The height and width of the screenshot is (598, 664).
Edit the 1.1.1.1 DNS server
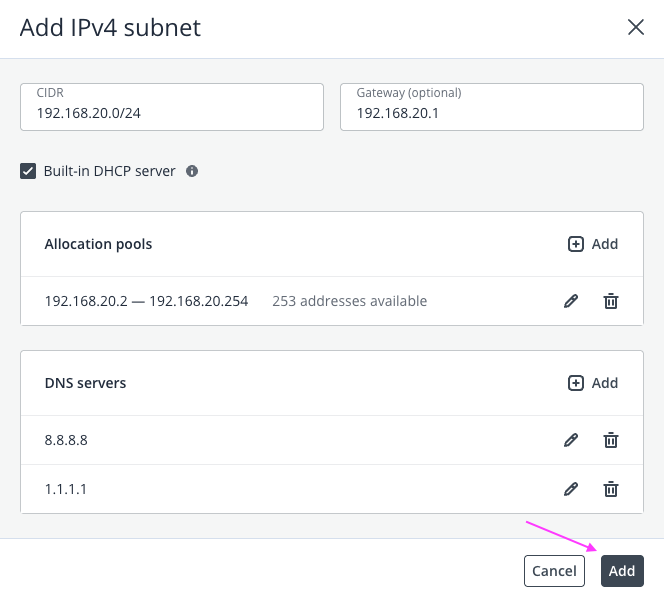click(x=571, y=489)
